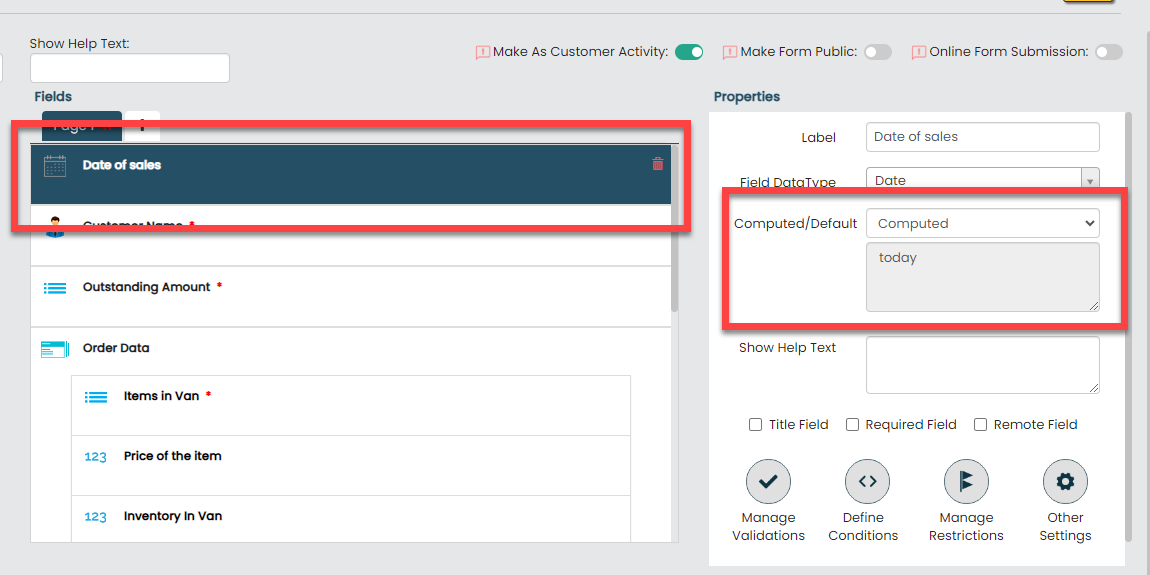This screenshot has height=575, width=1150.
Task: Click info icon beside Online Form Submission
Action: click(x=918, y=52)
